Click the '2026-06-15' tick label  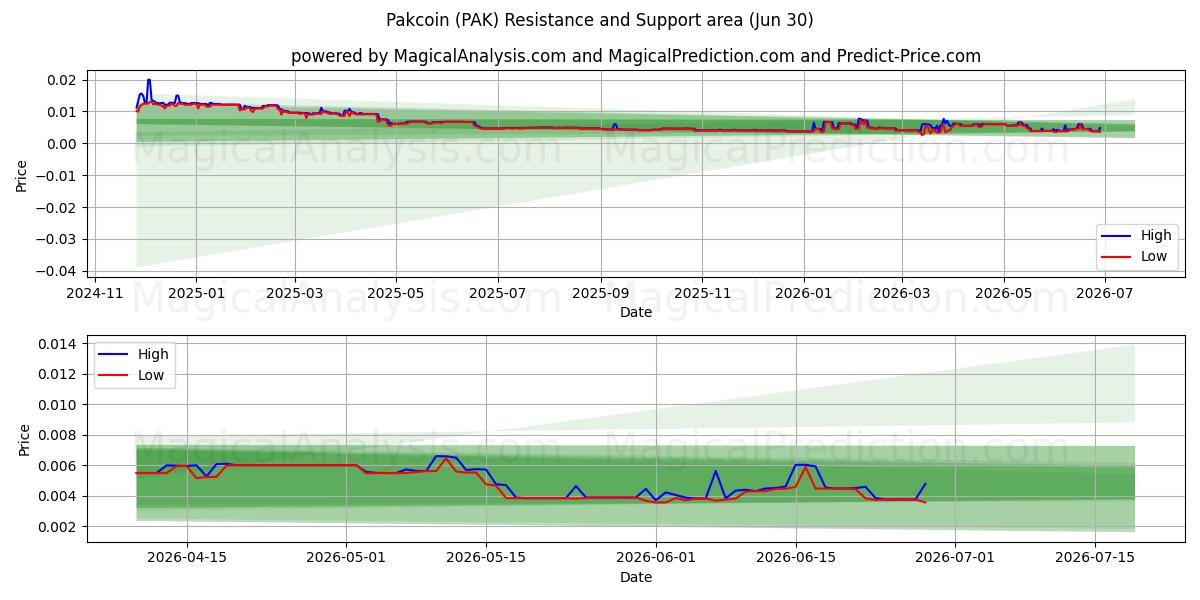pos(796,558)
